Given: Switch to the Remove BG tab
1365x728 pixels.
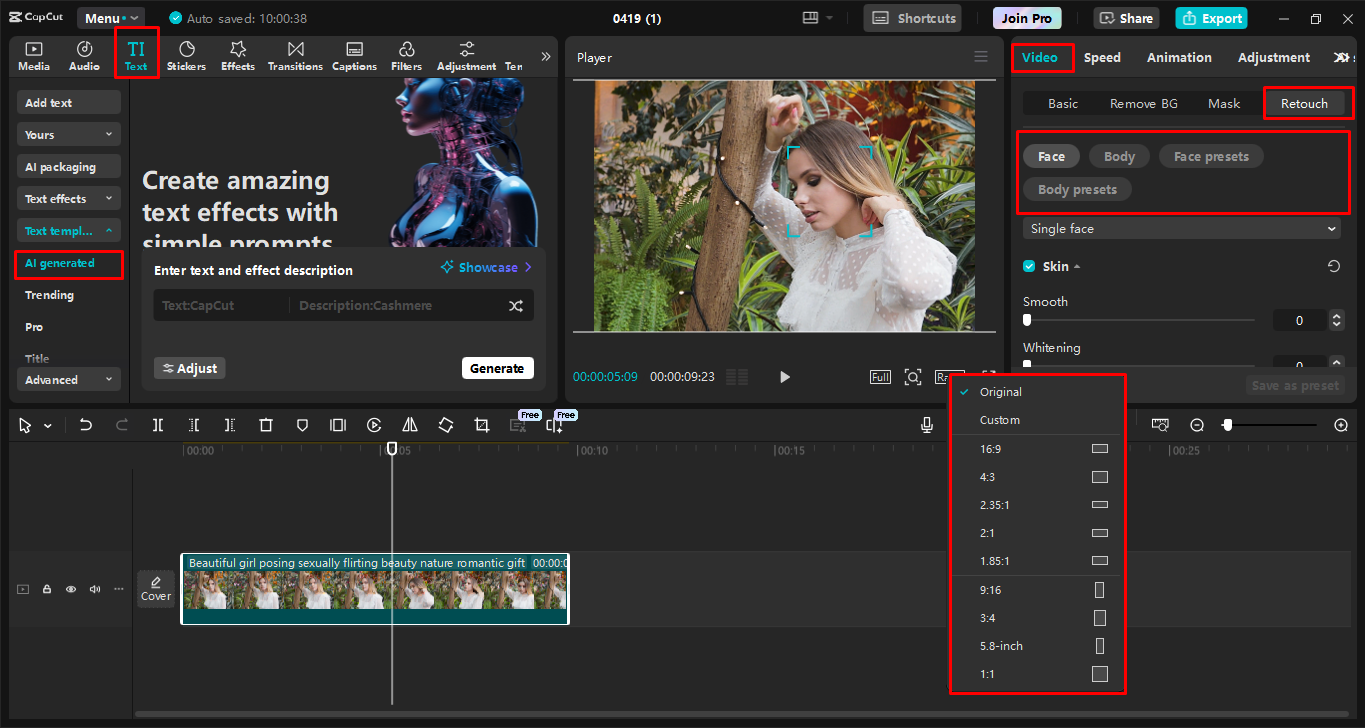Looking at the screenshot, I should pos(1143,103).
